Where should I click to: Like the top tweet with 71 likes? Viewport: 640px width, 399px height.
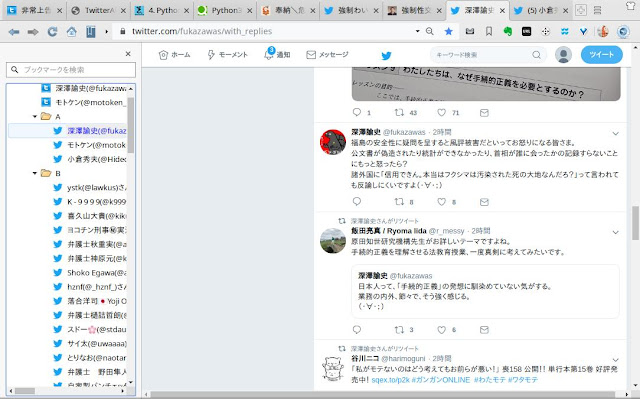(x=442, y=112)
